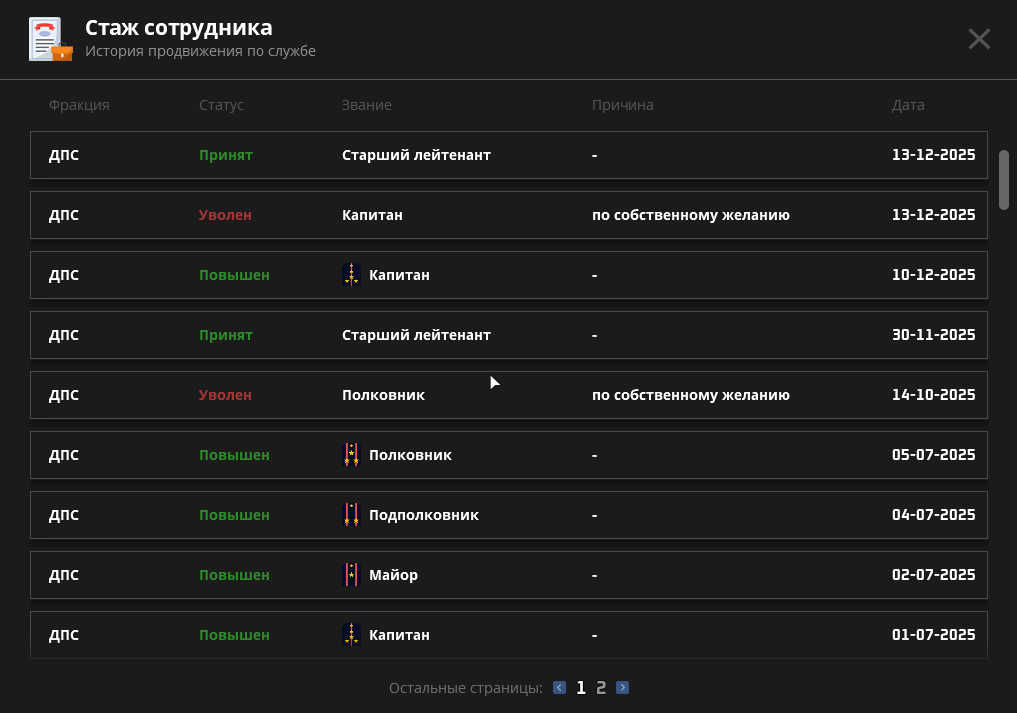Click the Статус column header
Image resolution: width=1017 pixels, height=713 pixels.
pyautogui.click(x=221, y=105)
